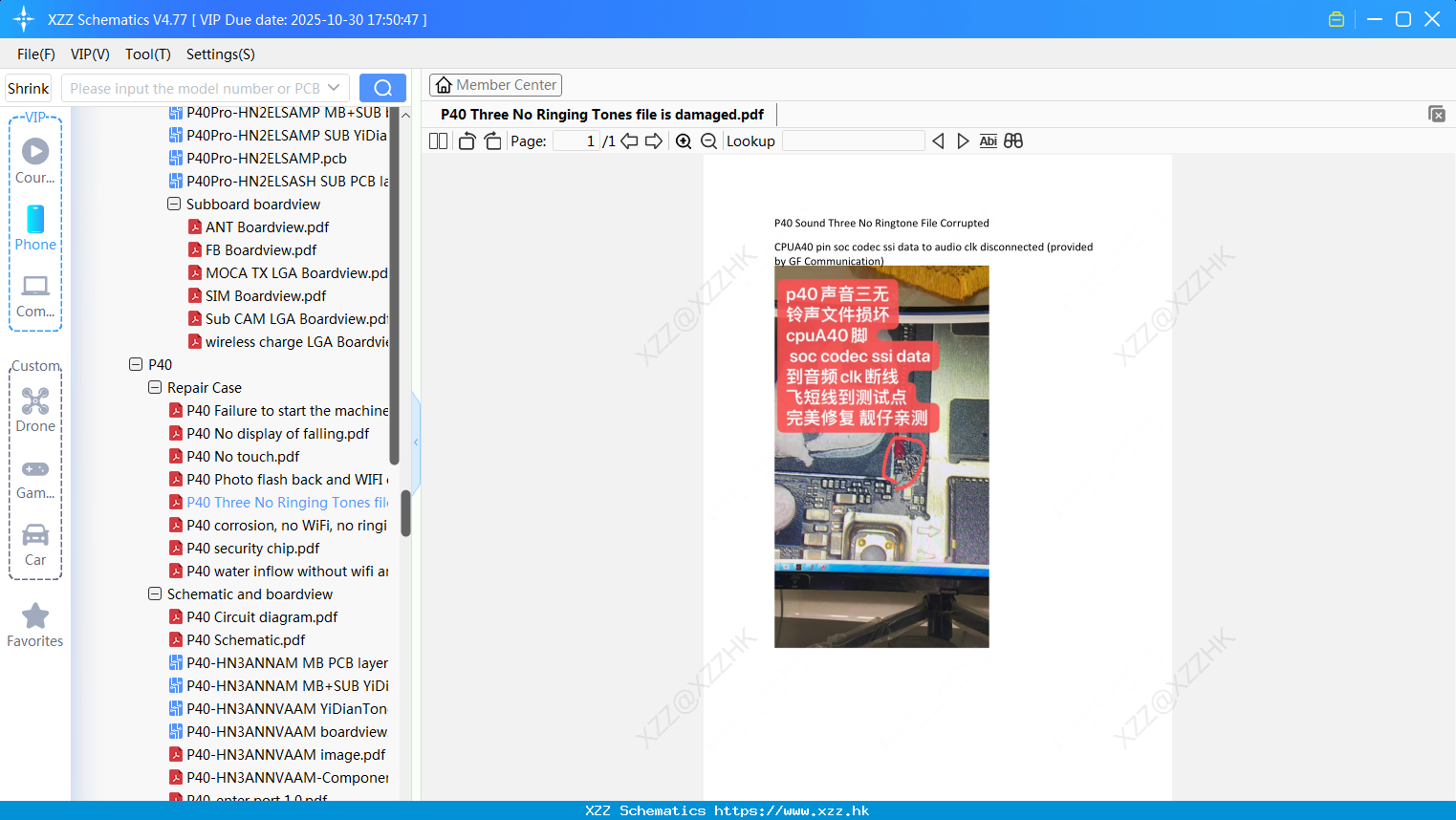1456x820 pixels.
Task: Go to previous page arrow
Action: tap(629, 141)
